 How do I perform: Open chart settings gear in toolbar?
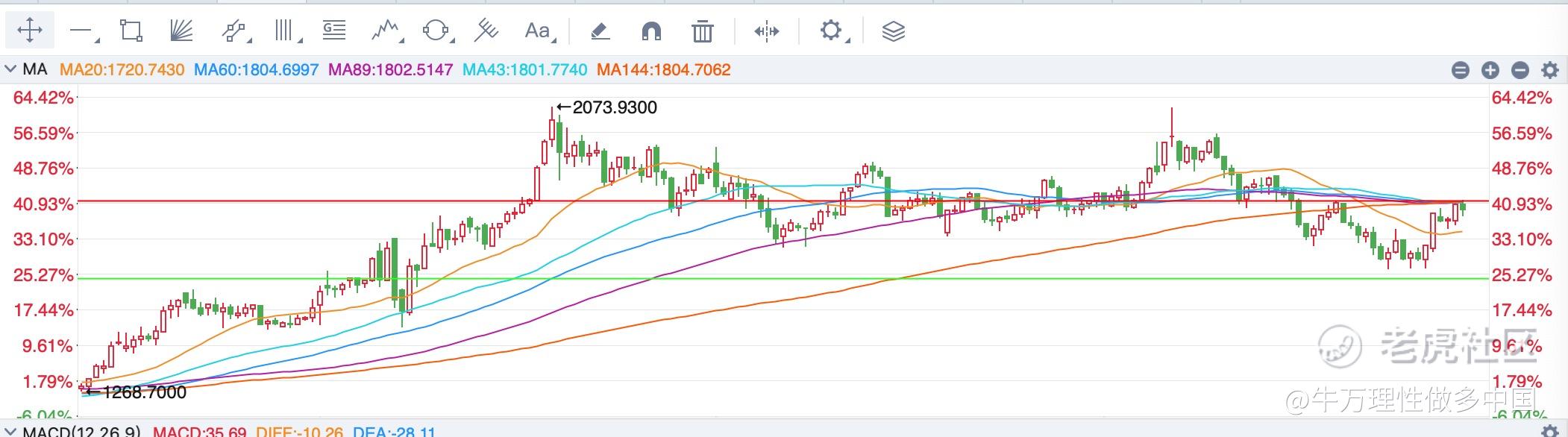click(830, 31)
